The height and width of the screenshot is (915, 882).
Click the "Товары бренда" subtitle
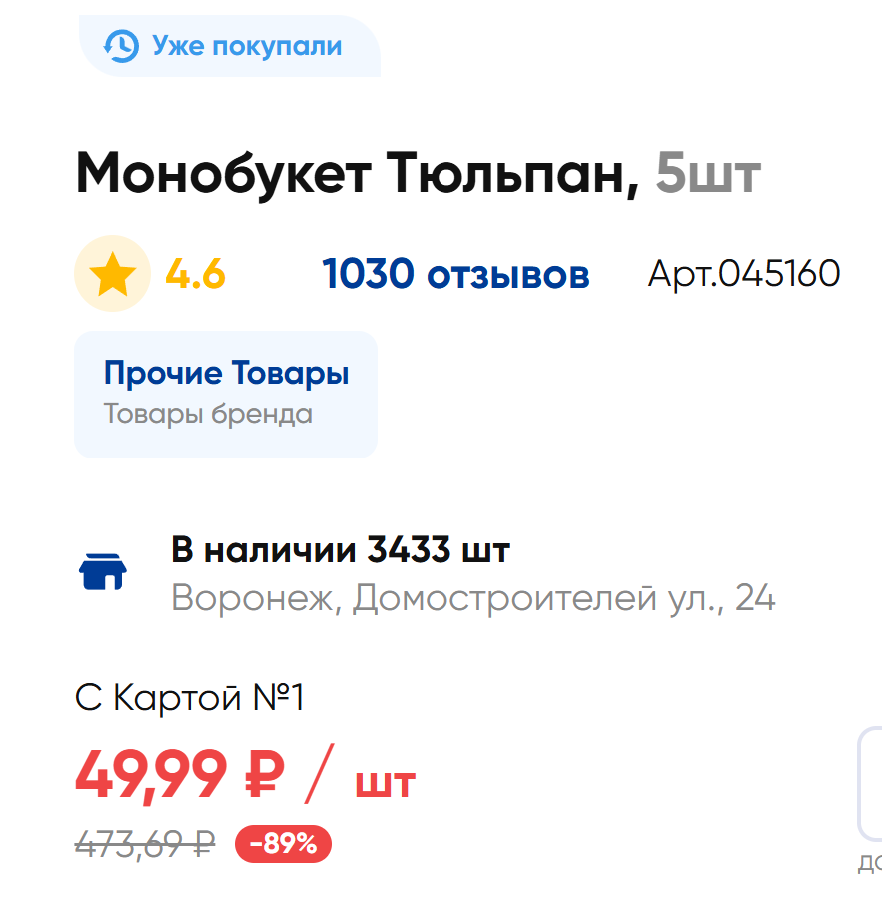click(208, 414)
